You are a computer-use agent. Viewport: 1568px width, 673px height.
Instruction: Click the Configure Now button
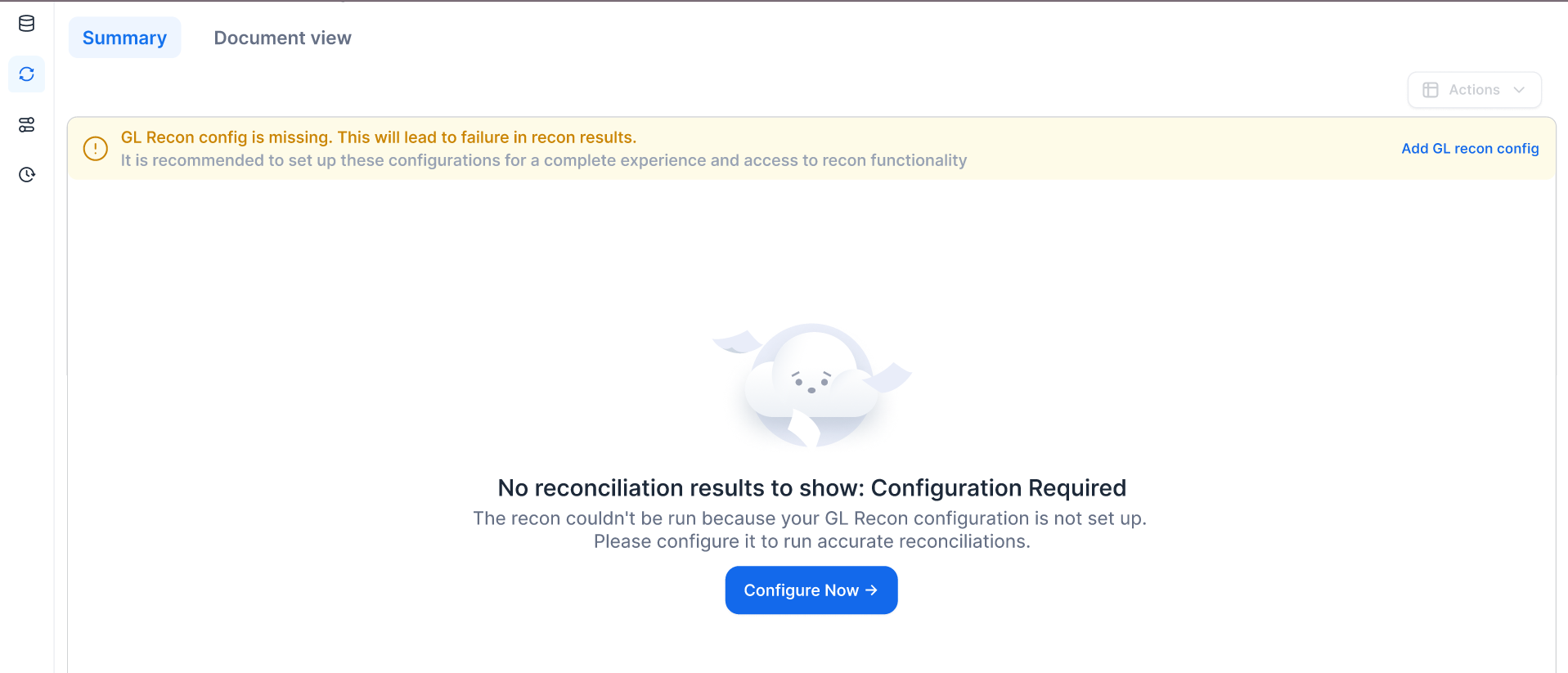[x=811, y=590]
